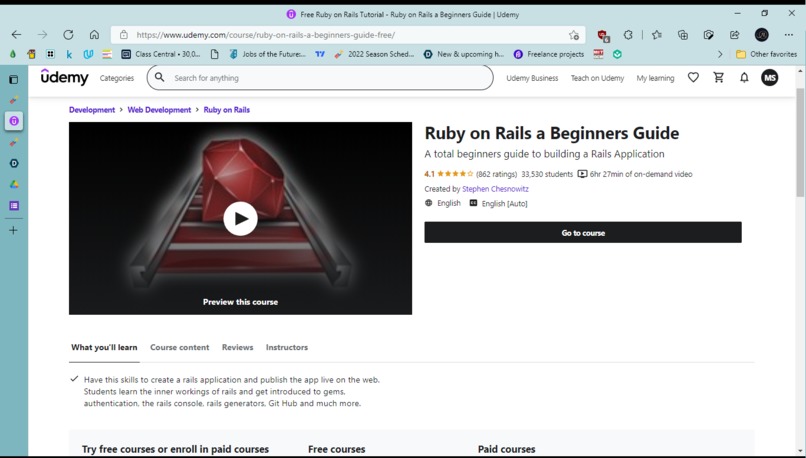Open the Extensions puzzle icon
This screenshot has width=806, height=458.
point(628,35)
